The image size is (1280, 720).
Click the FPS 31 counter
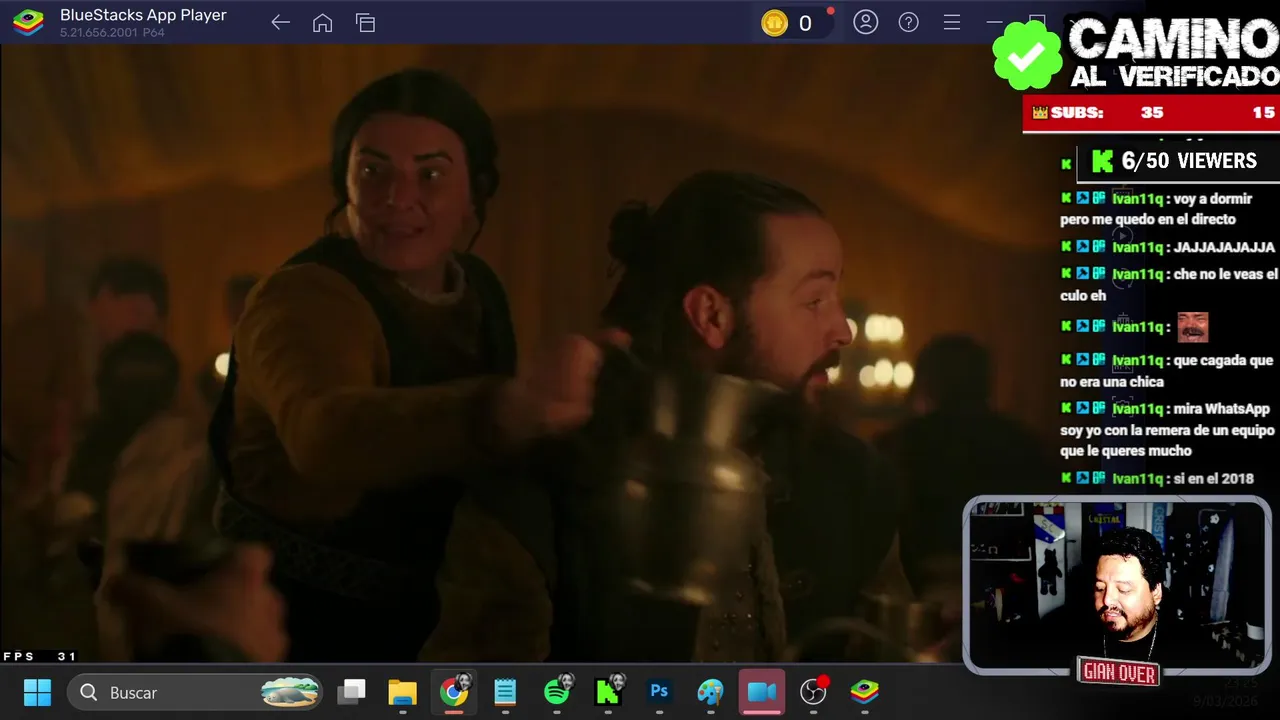pyautogui.click(x=40, y=656)
